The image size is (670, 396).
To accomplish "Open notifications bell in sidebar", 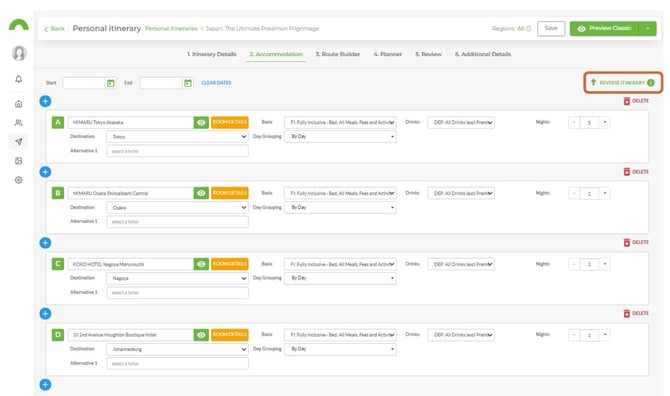I will pos(18,79).
